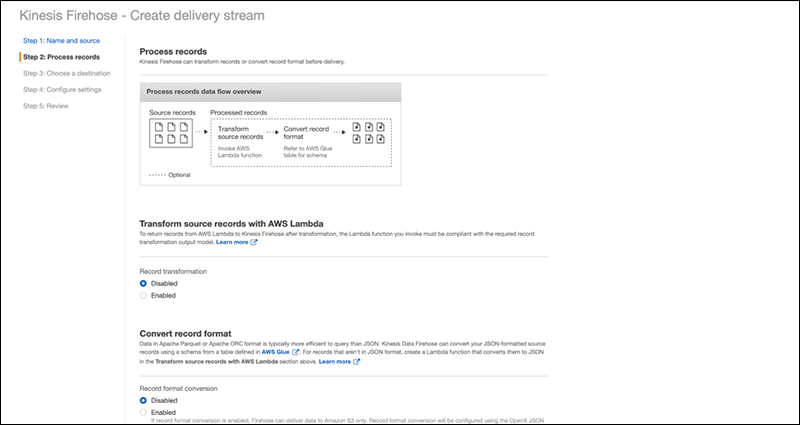800x425 pixels.
Task: Click the dashed Optional legend marker
Action: [x=157, y=174]
